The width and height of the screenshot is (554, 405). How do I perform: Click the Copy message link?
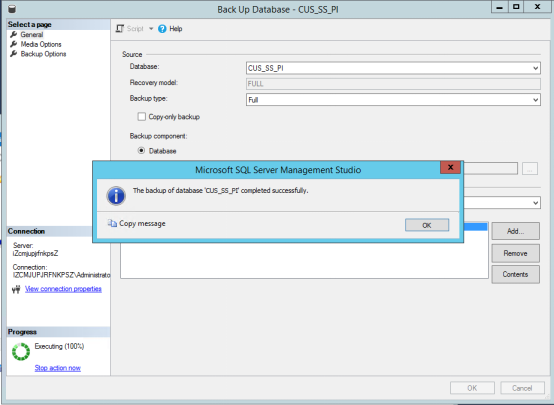coord(142,223)
